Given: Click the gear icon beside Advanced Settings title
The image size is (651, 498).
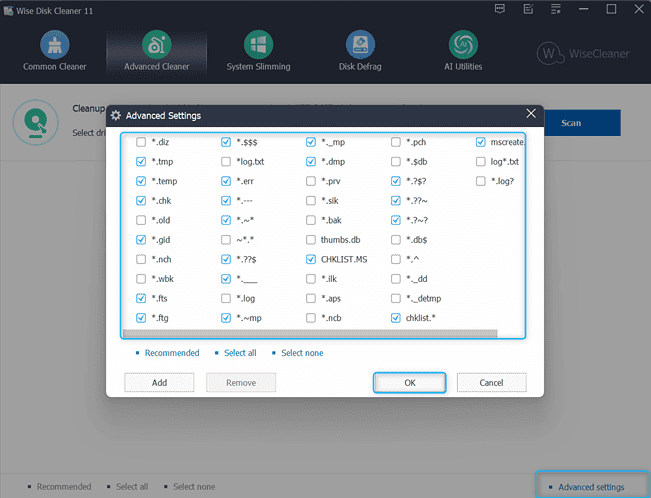Looking at the screenshot, I should tap(116, 115).
